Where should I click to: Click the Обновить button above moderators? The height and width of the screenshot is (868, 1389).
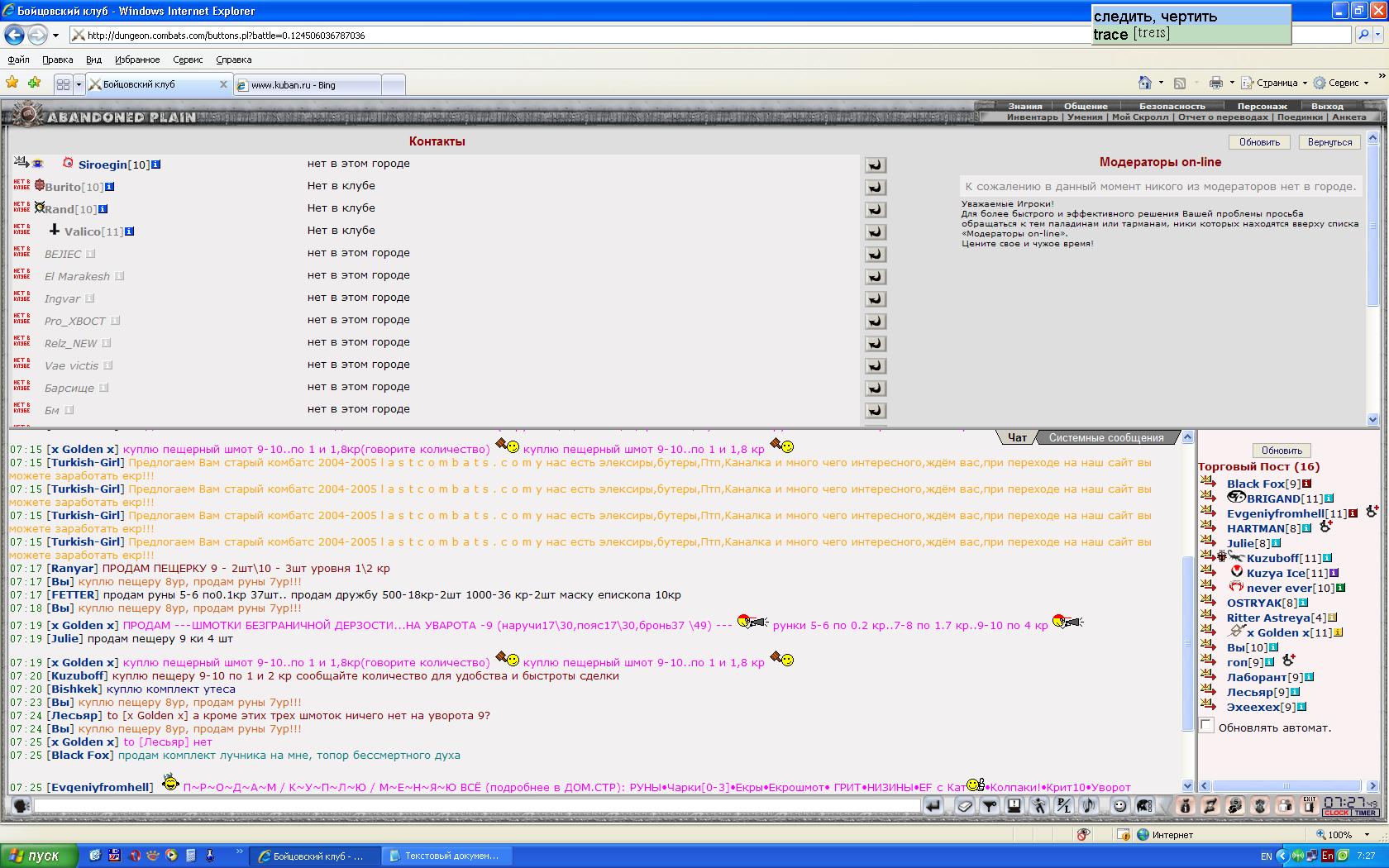[1259, 142]
